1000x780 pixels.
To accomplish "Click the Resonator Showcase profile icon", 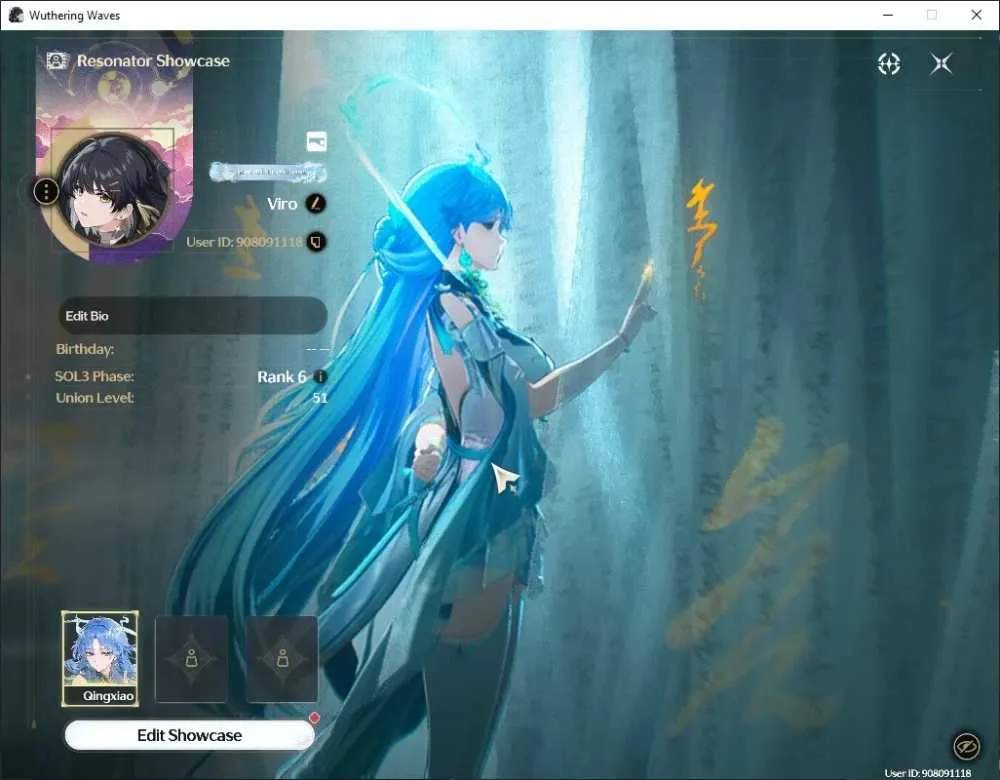I will pos(57,61).
